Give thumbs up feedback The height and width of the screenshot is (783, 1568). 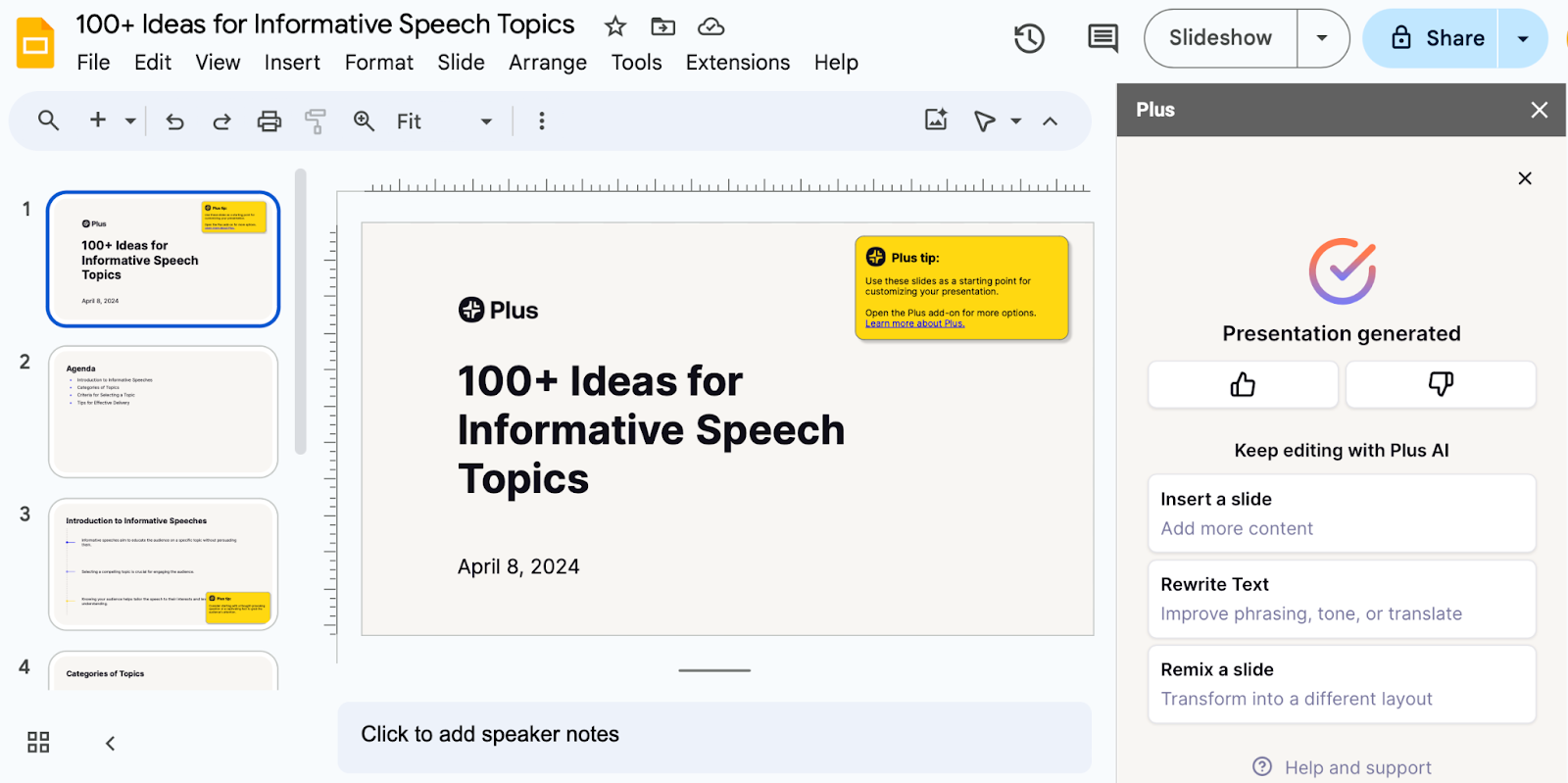[1243, 384]
